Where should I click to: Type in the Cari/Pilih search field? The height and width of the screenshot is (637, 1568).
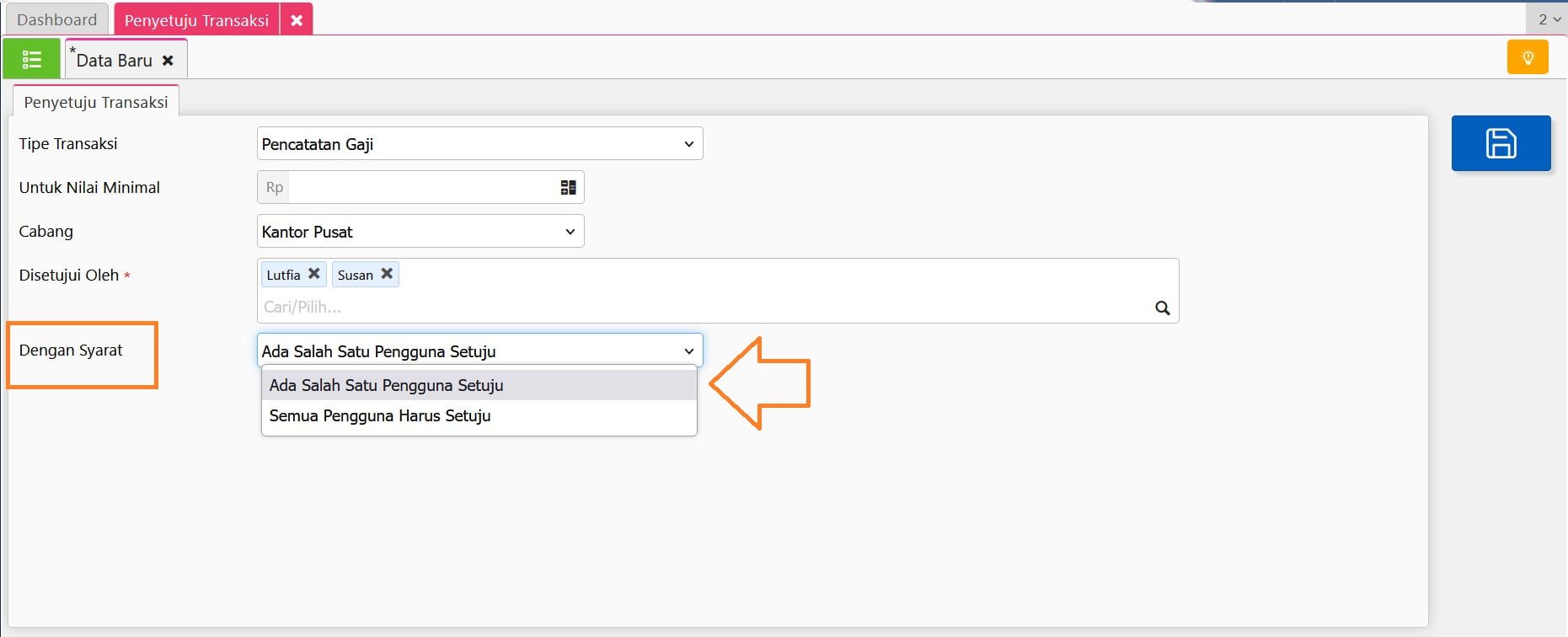(x=699, y=308)
